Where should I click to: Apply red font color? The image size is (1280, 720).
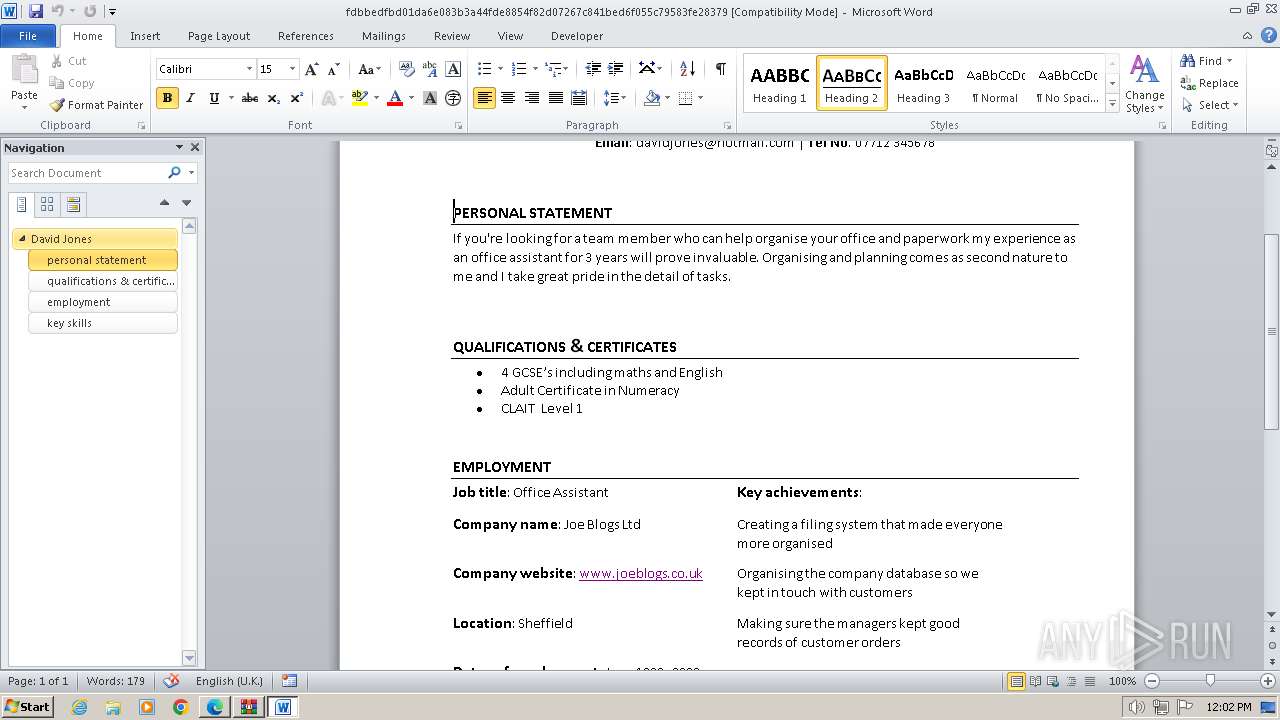tap(395, 98)
